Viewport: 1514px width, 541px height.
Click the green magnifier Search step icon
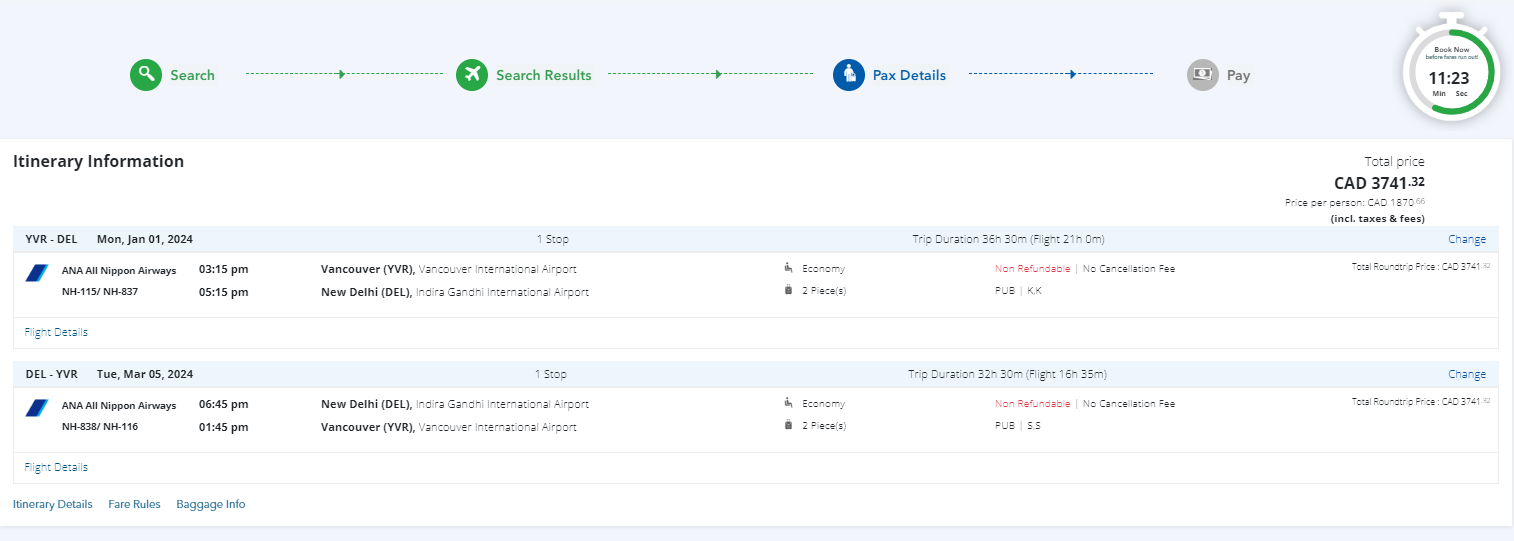click(146, 75)
